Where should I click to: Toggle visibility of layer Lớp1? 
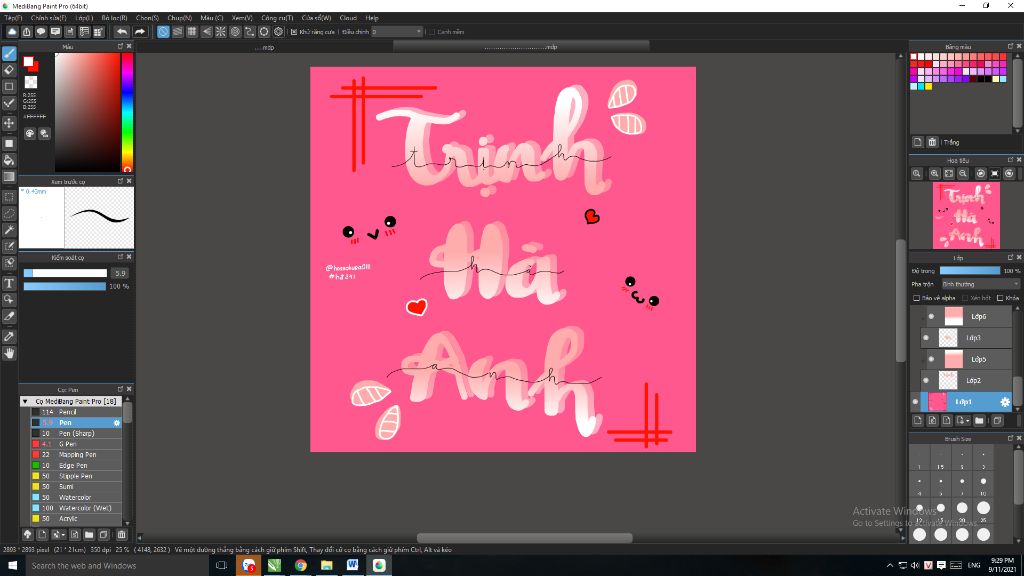pyautogui.click(x=915, y=402)
